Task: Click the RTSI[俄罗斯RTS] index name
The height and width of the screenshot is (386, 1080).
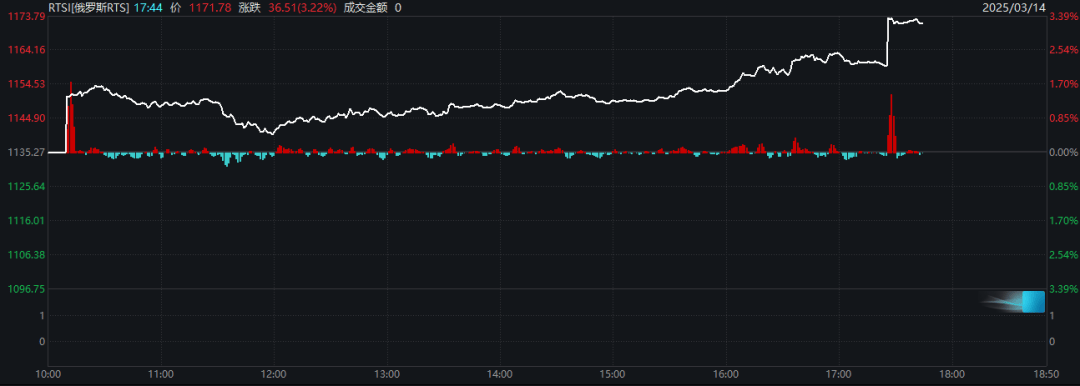Action: coord(90,8)
